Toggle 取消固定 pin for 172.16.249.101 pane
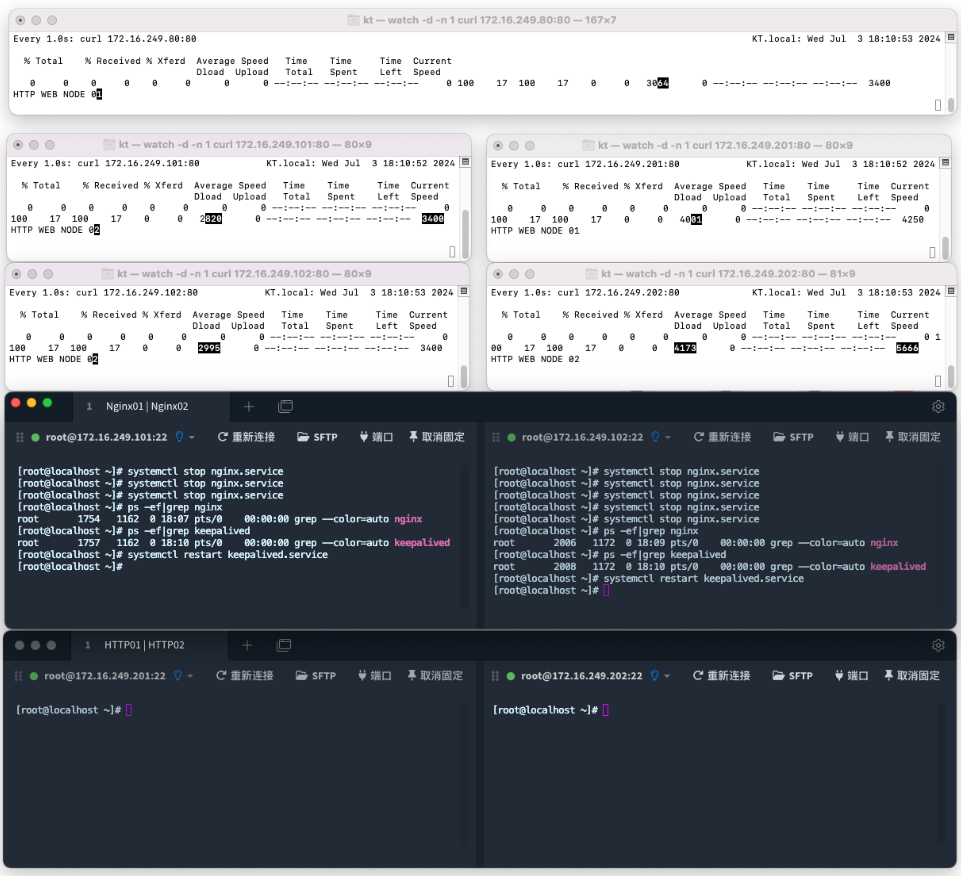Viewport: 961px width, 876px height. [436, 437]
